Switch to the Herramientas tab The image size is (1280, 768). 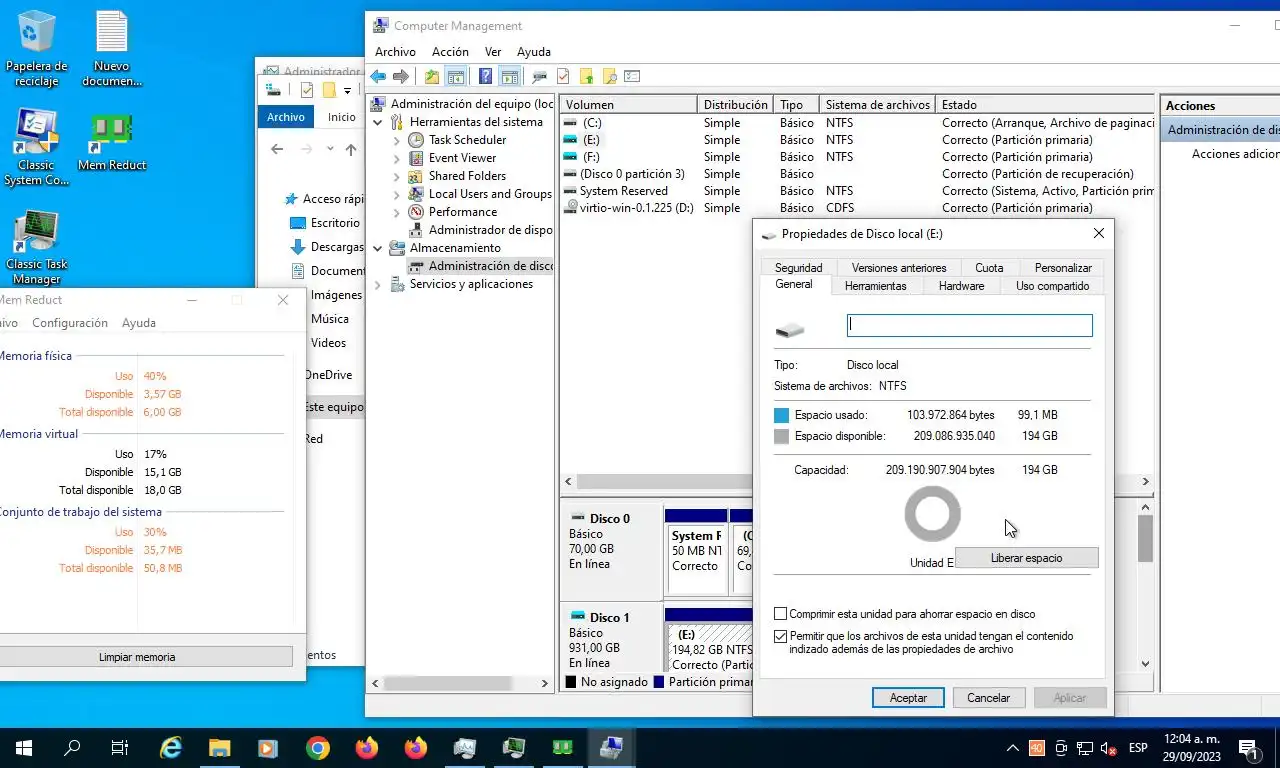pyautogui.click(x=875, y=286)
